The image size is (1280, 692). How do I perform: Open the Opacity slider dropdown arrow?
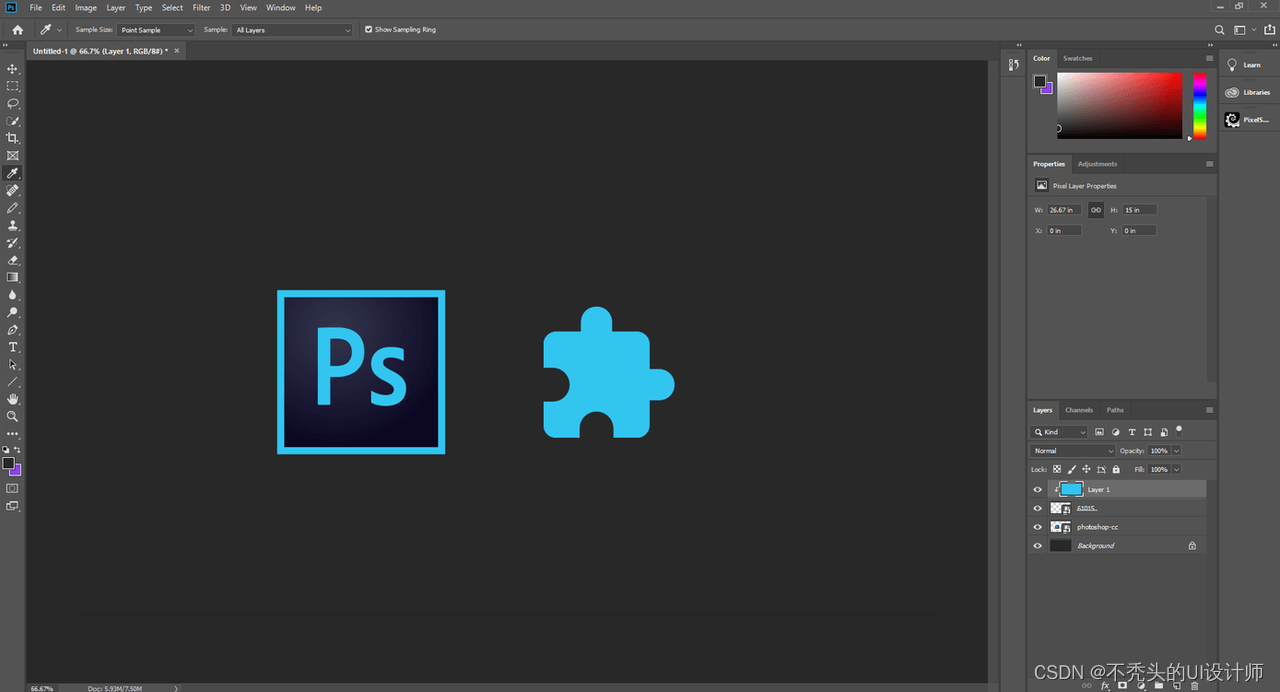pyautogui.click(x=1177, y=451)
